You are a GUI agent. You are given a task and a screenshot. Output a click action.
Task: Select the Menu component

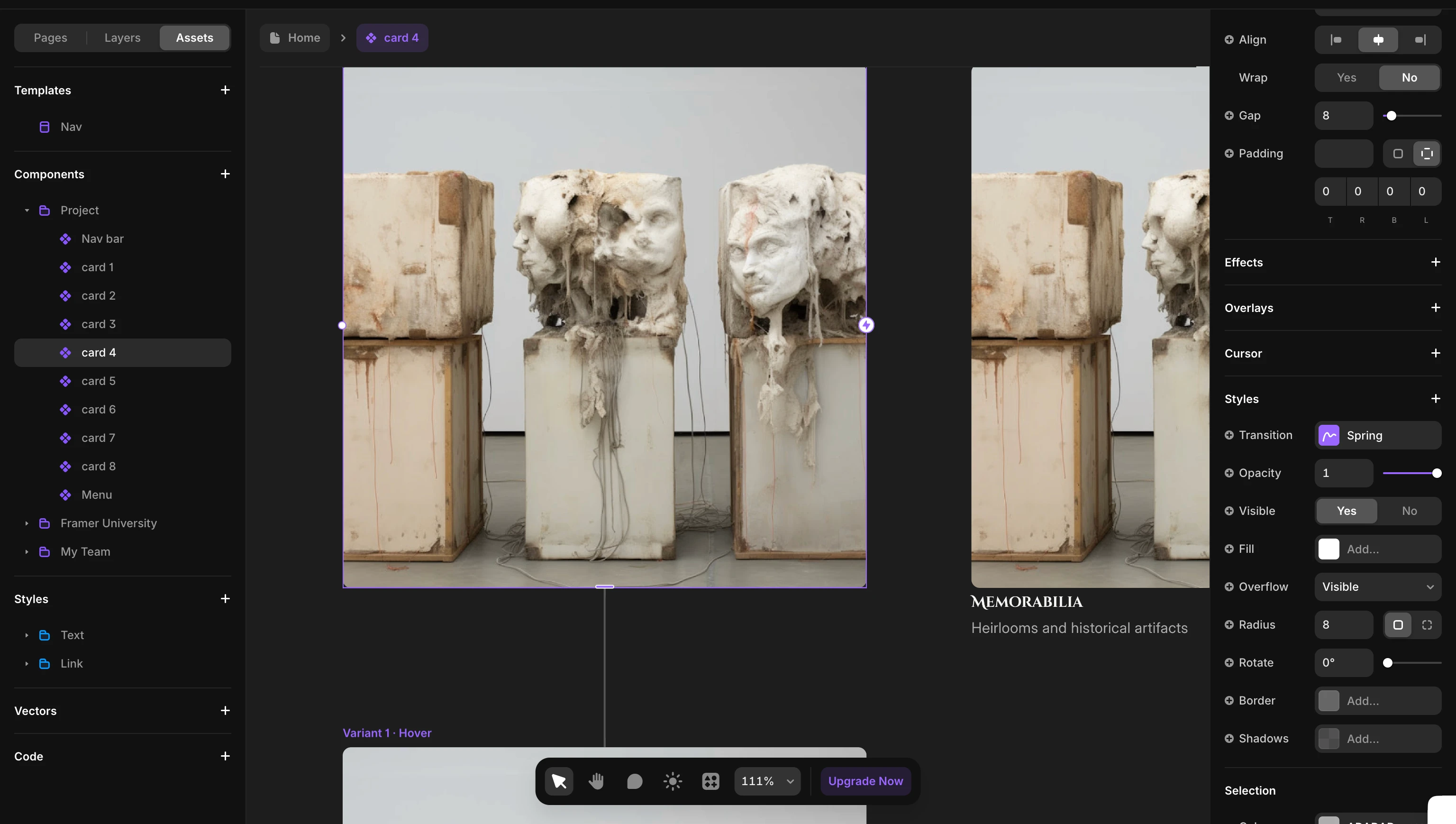(123, 495)
